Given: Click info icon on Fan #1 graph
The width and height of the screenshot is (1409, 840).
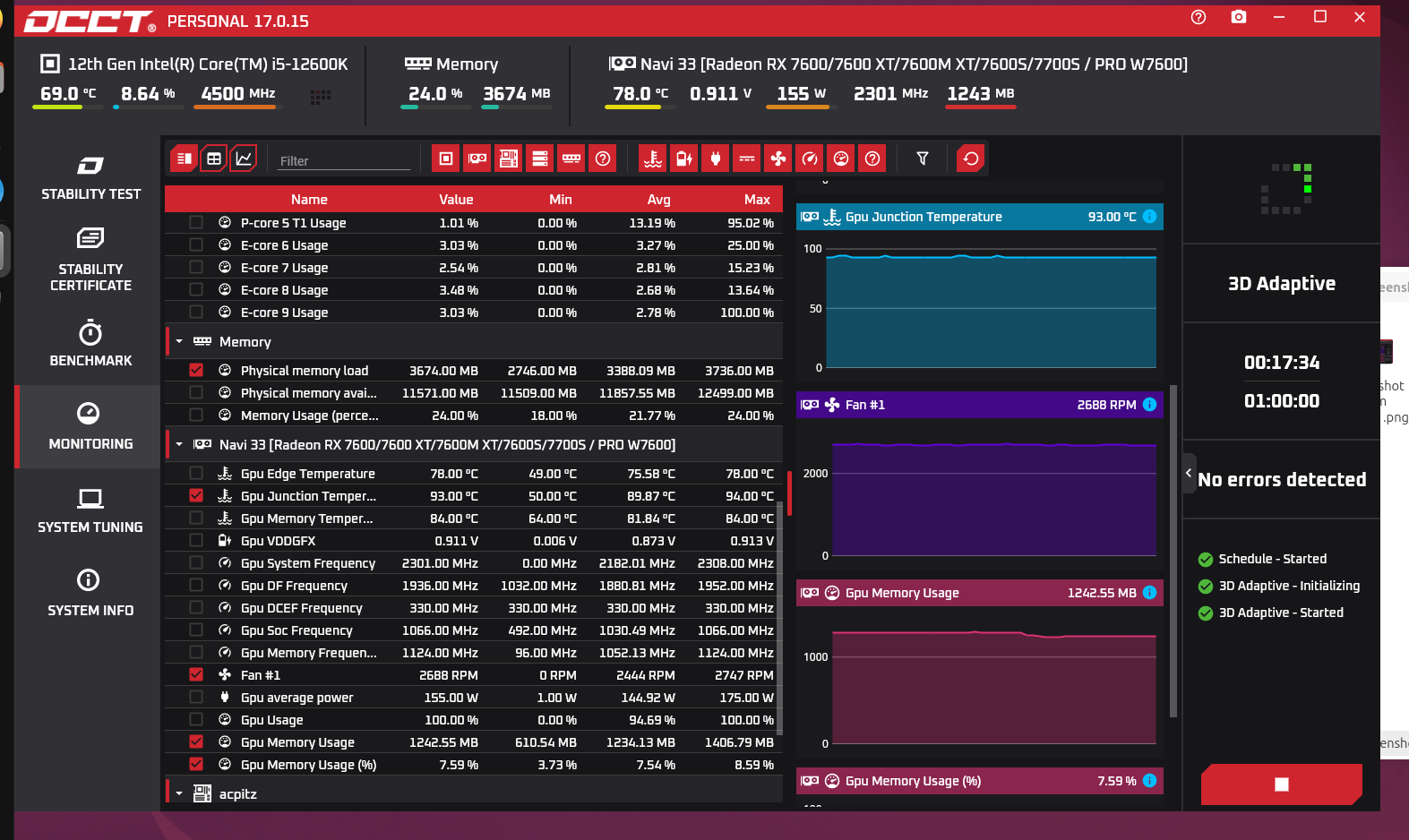Looking at the screenshot, I should click(1150, 405).
